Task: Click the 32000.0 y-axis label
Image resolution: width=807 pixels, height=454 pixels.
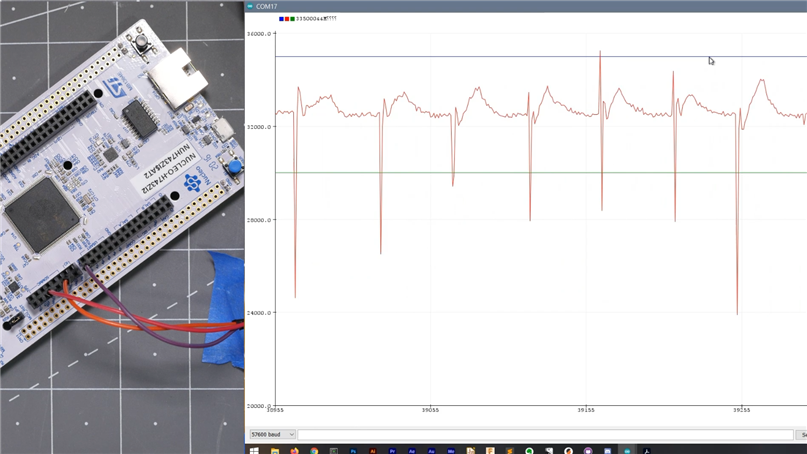Action: coord(259,127)
